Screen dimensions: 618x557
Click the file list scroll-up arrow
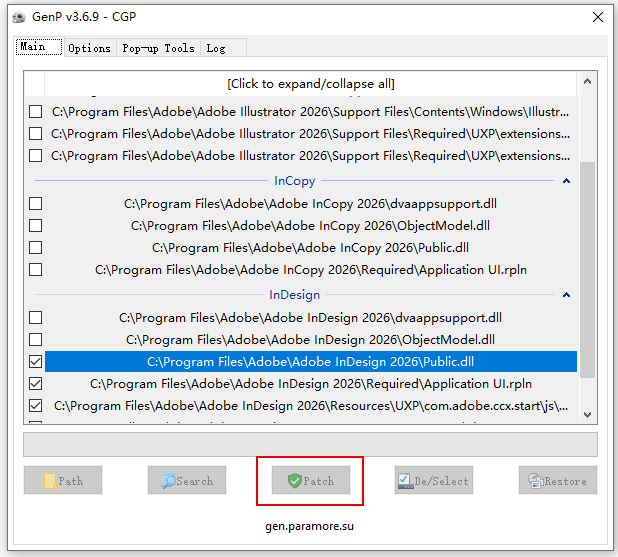(x=588, y=81)
